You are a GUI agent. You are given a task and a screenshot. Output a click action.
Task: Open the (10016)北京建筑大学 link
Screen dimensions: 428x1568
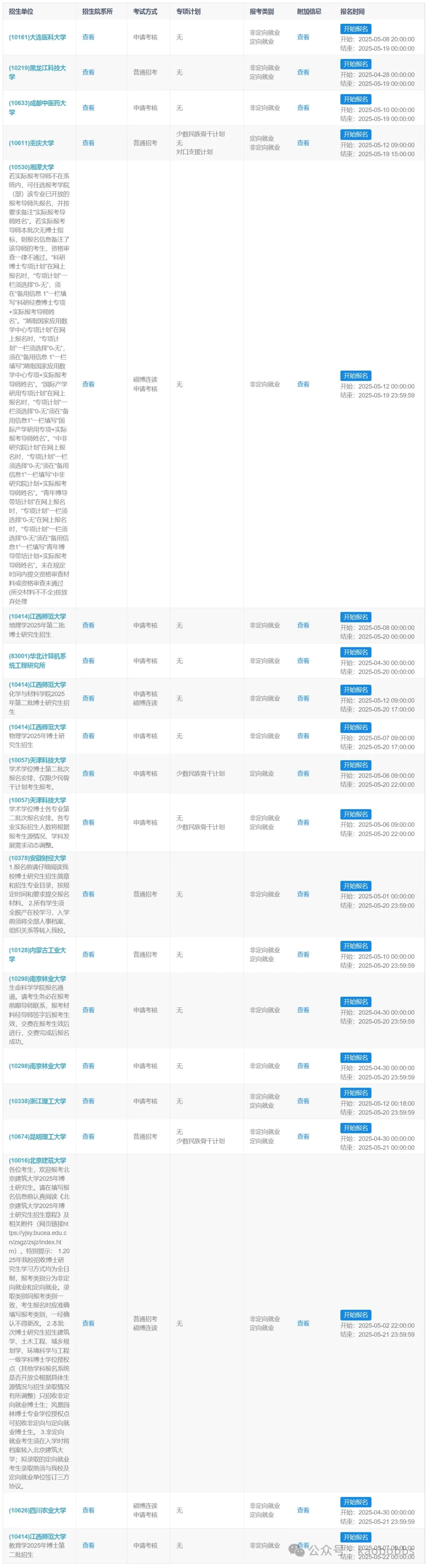click(37, 1161)
